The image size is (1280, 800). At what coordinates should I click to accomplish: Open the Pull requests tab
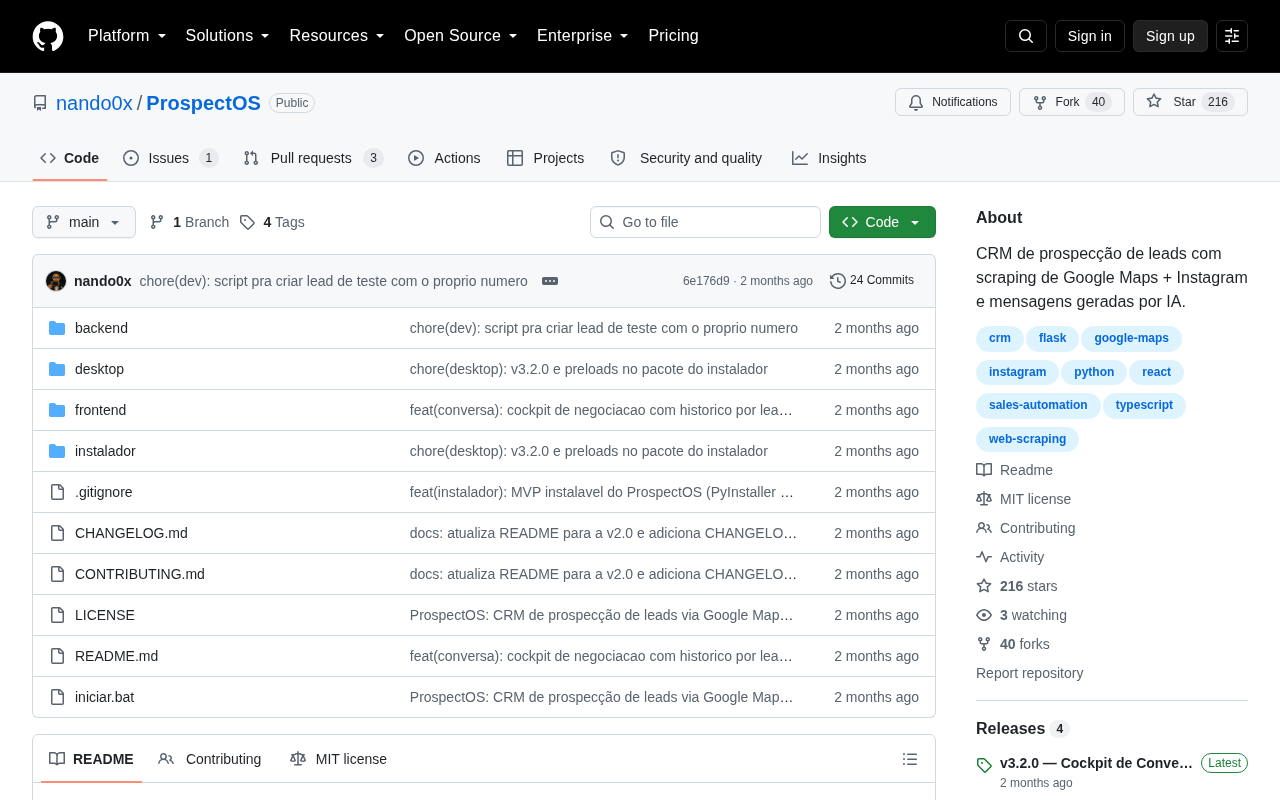point(313,158)
